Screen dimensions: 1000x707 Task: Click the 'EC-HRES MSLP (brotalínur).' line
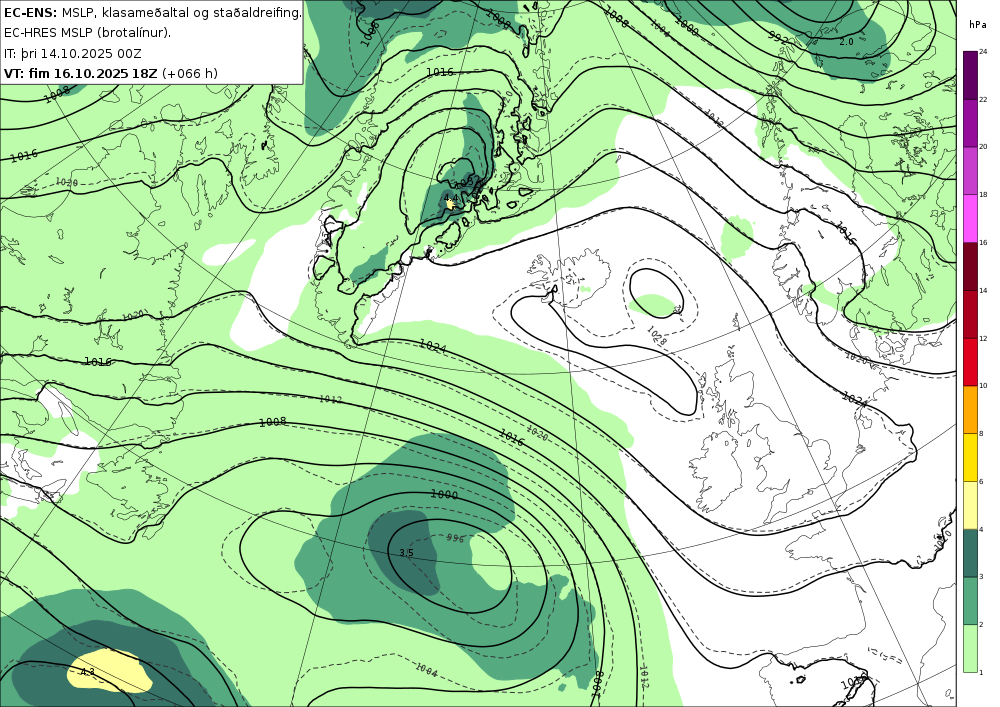click(87, 33)
